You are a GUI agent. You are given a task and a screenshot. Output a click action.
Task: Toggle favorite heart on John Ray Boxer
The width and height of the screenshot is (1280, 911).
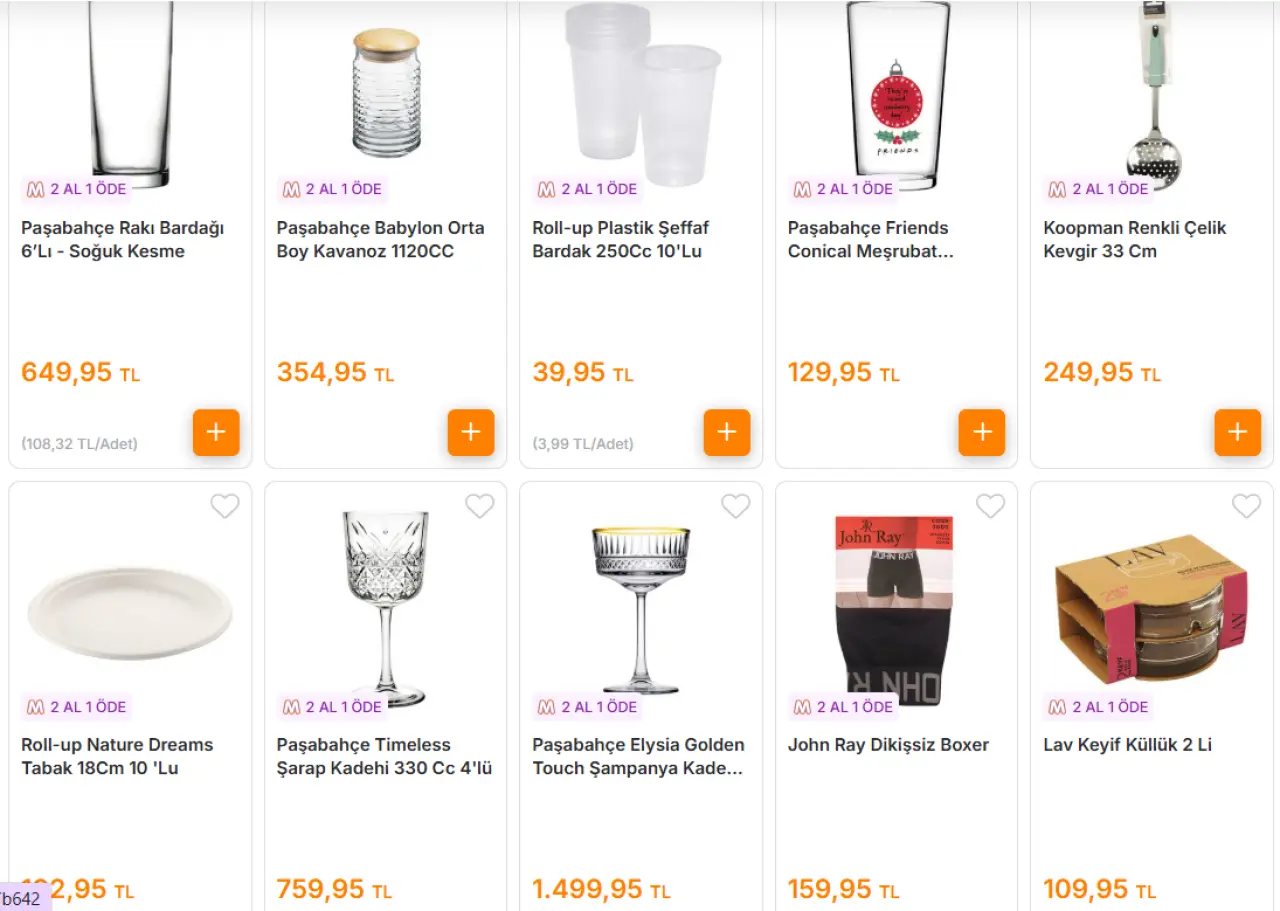[991, 507]
